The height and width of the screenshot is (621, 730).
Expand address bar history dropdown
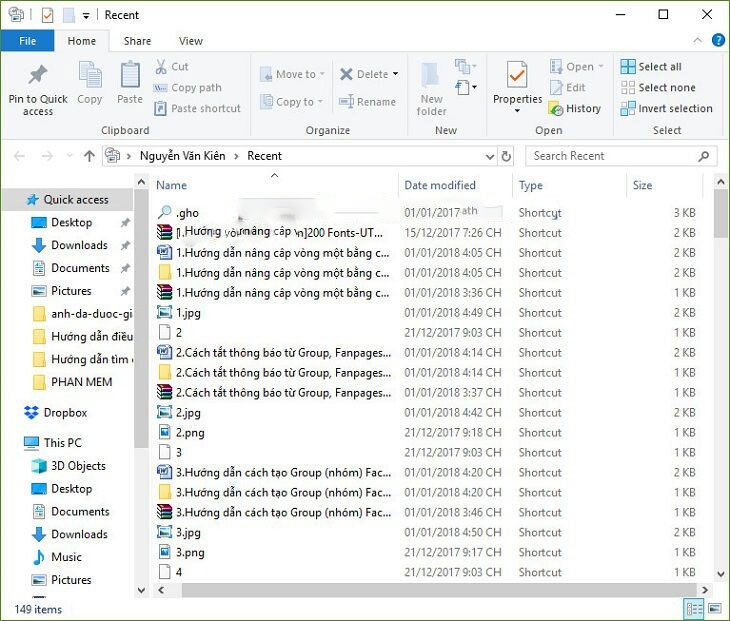point(490,156)
